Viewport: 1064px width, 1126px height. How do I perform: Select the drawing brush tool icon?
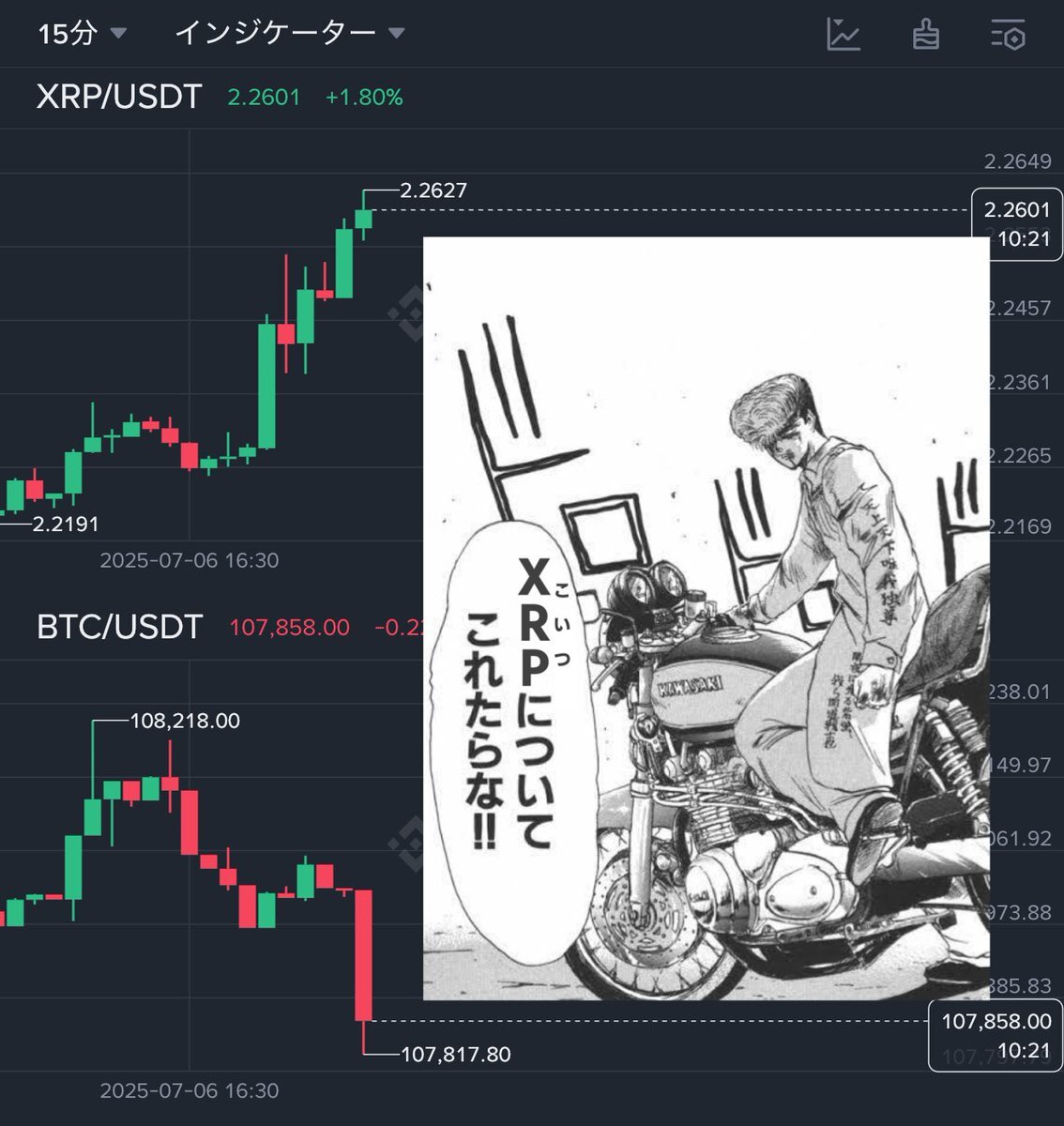(926, 35)
